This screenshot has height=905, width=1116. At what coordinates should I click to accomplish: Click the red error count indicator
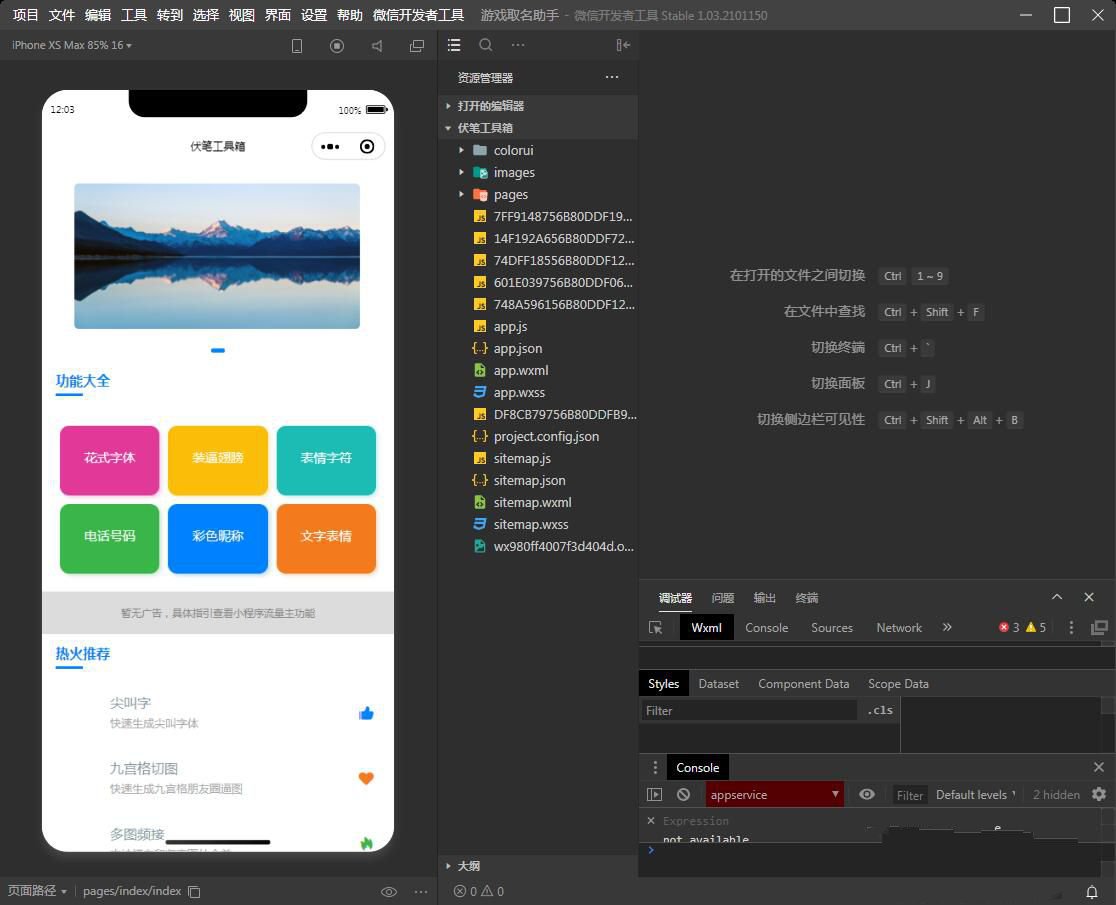pos(1009,628)
